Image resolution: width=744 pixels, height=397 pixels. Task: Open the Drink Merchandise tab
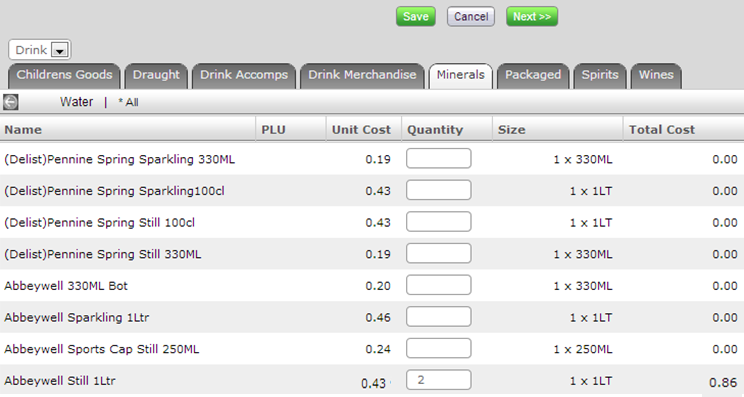(x=362, y=75)
